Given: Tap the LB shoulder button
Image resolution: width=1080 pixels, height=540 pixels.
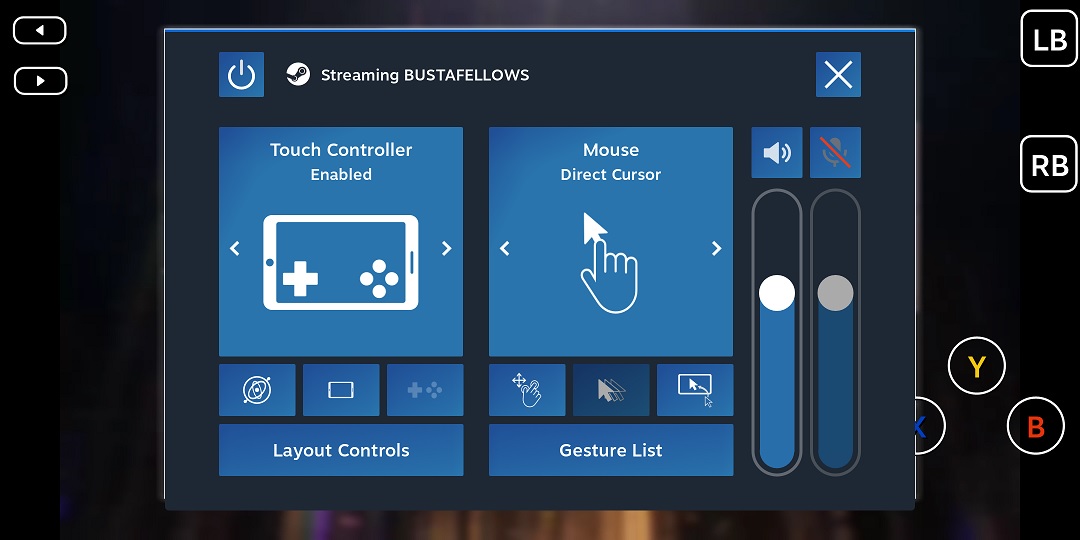Looking at the screenshot, I should [1049, 39].
